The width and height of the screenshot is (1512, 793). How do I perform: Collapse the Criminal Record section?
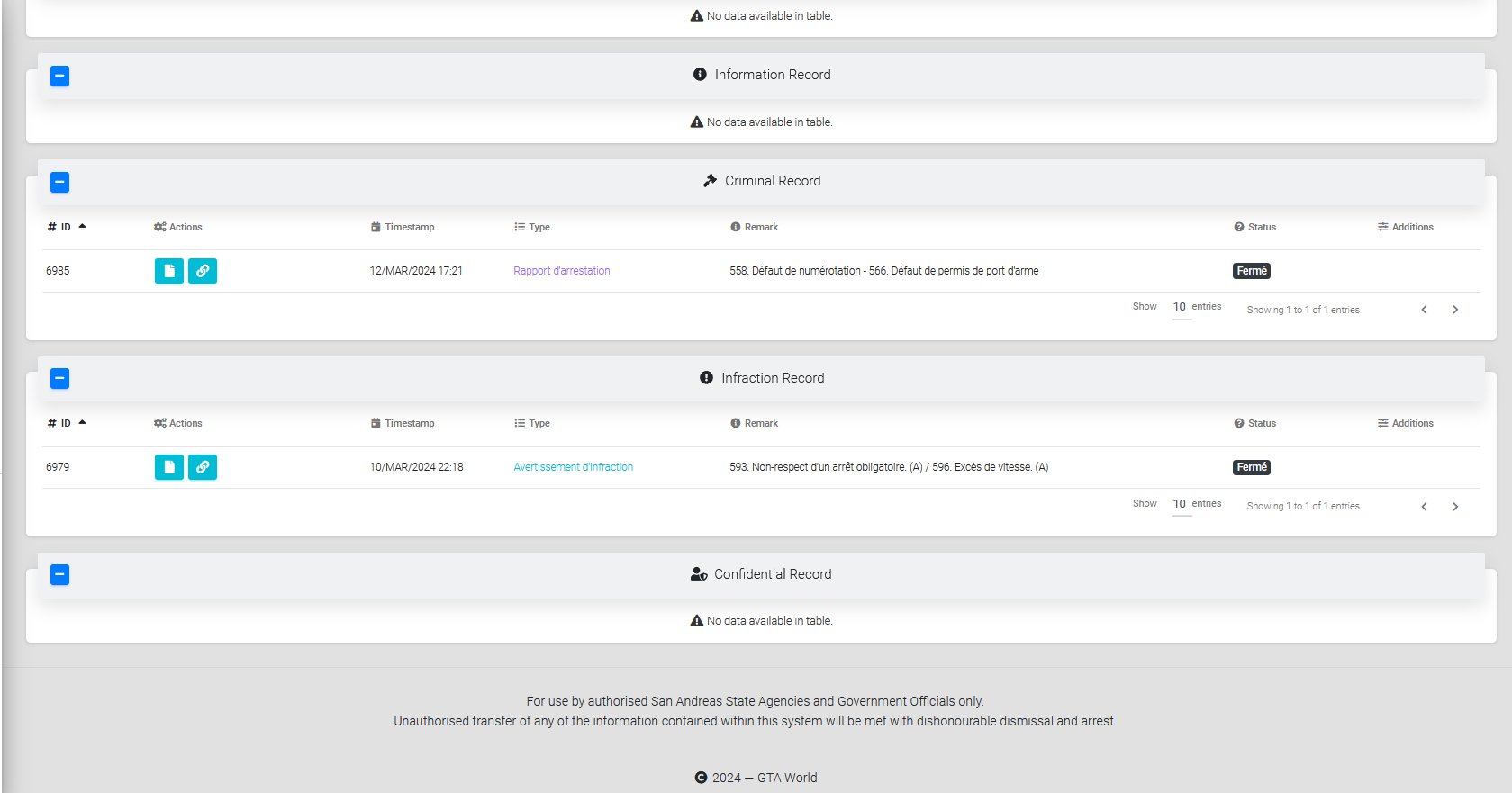pos(59,182)
